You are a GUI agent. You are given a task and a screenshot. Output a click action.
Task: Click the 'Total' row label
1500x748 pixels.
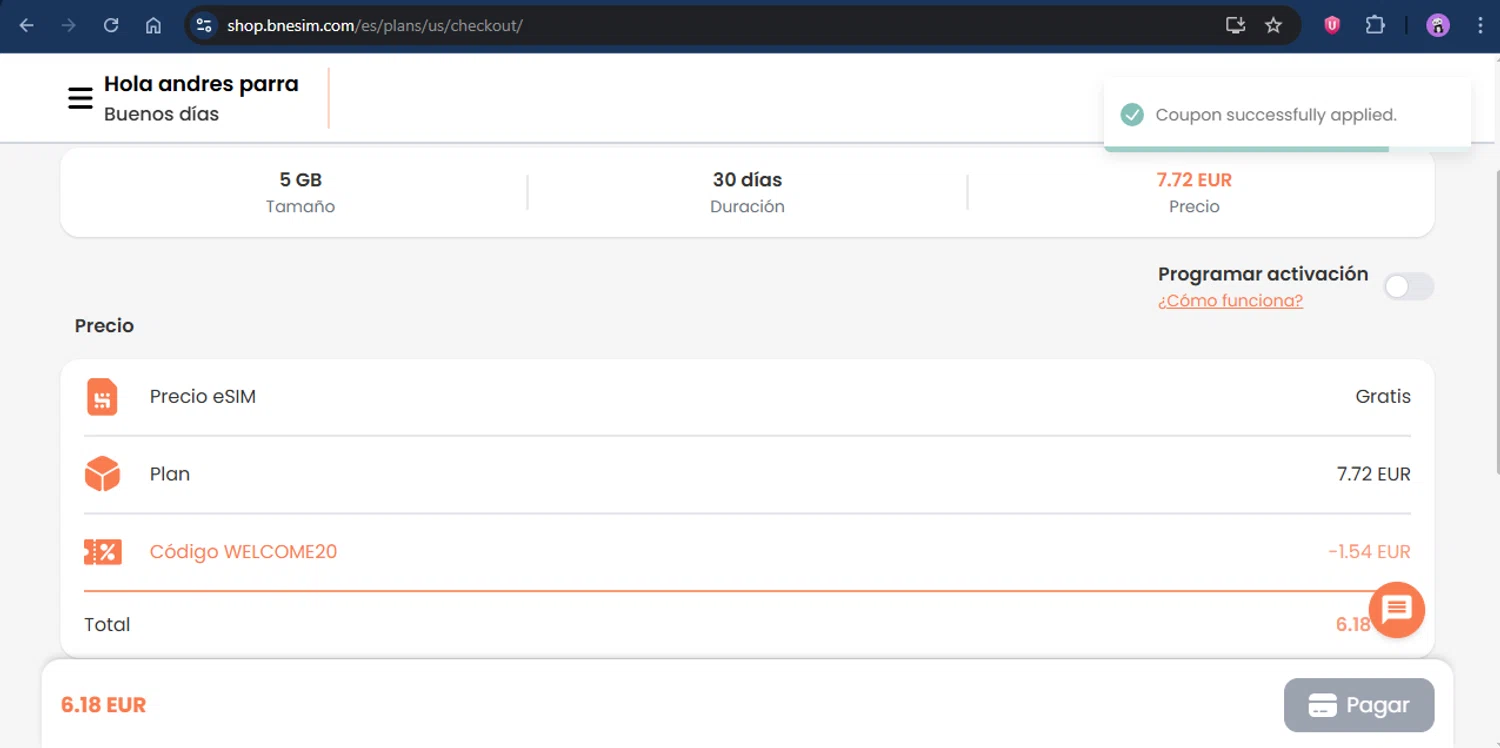(x=107, y=625)
